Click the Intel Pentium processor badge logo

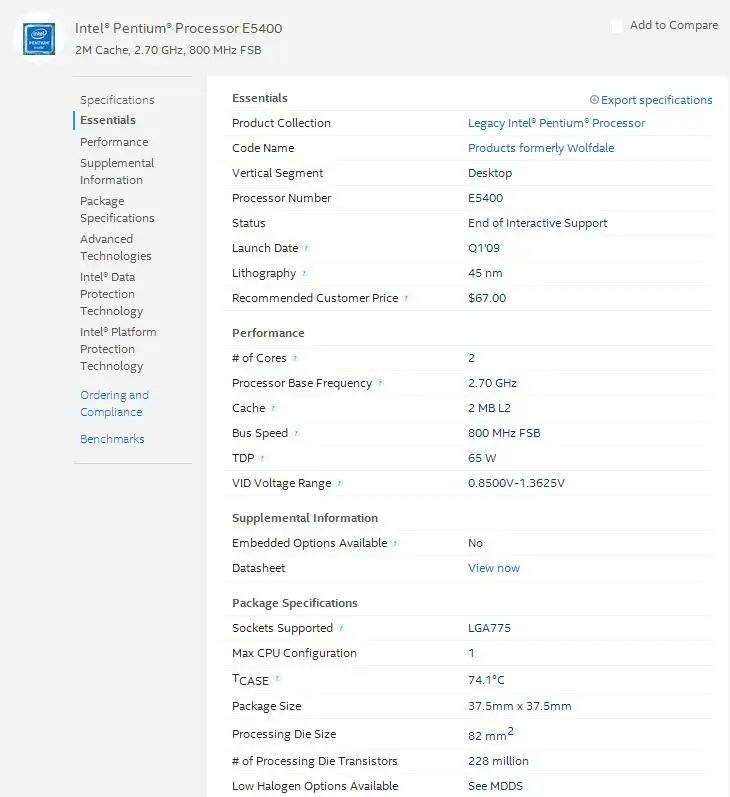coord(39,39)
